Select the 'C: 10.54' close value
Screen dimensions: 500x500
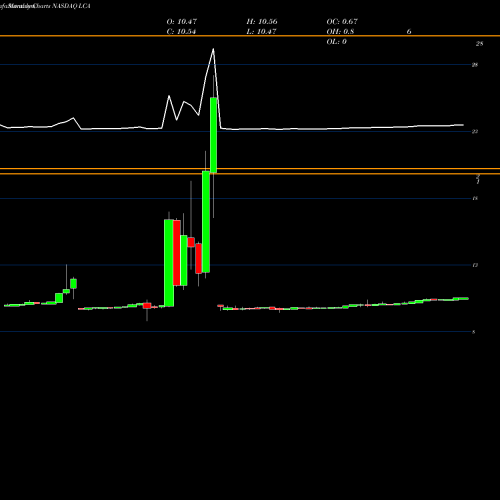click(181, 32)
